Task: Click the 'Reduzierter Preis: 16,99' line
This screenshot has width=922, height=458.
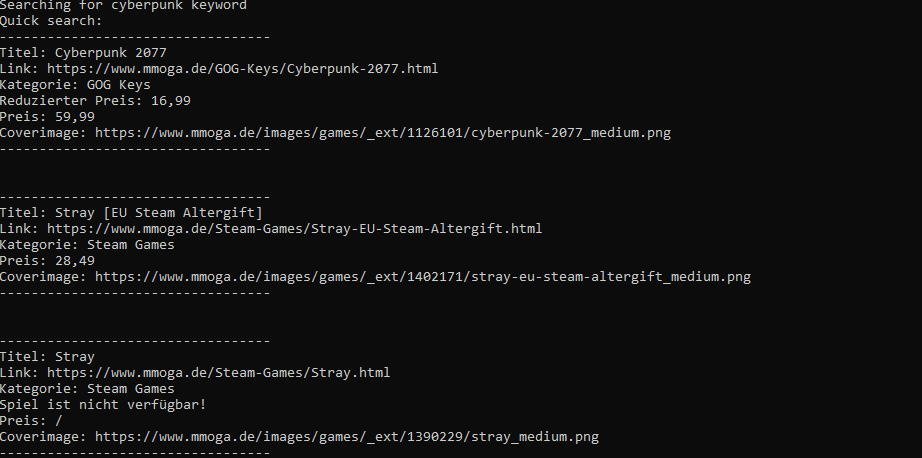Action: click(x=95, y=101)
